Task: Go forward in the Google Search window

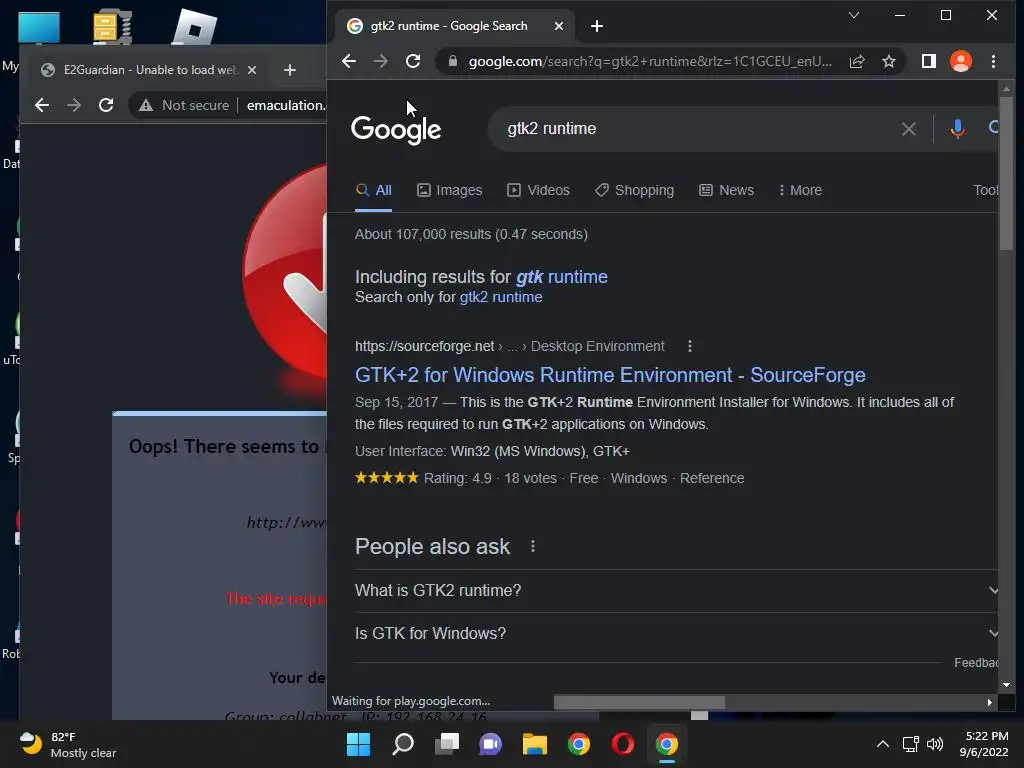Action: [381, 61]
